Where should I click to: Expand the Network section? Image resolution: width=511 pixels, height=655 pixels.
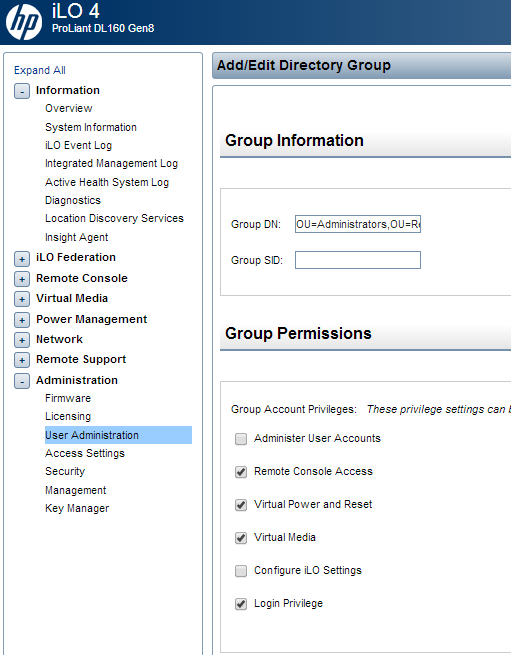[22, 340]
